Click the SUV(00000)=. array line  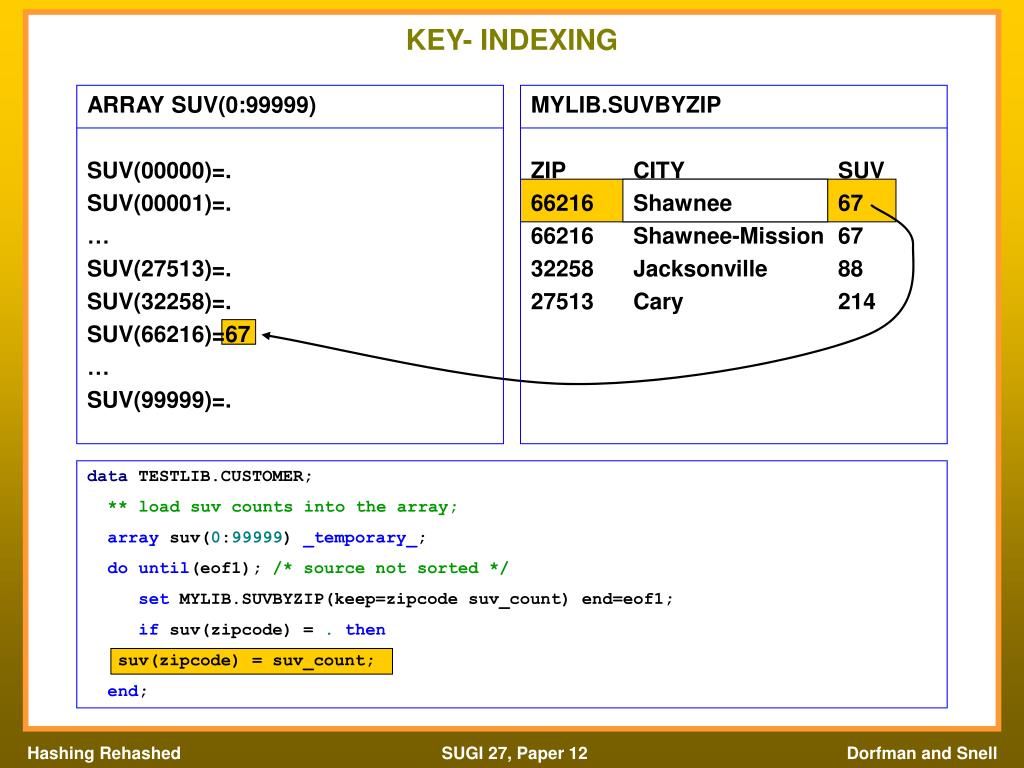coord(159,171)
